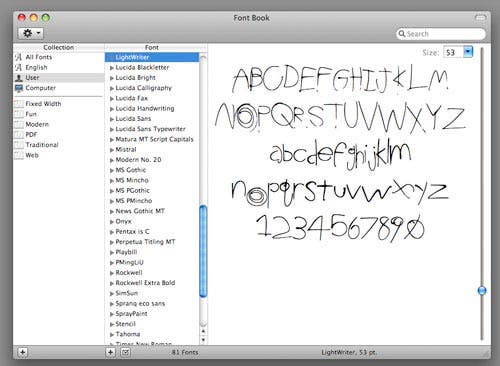This screenshot has height=366, width=500.
Task: Select the Pentax is C font
Action: pyautogui.click(x=132, y=232)
